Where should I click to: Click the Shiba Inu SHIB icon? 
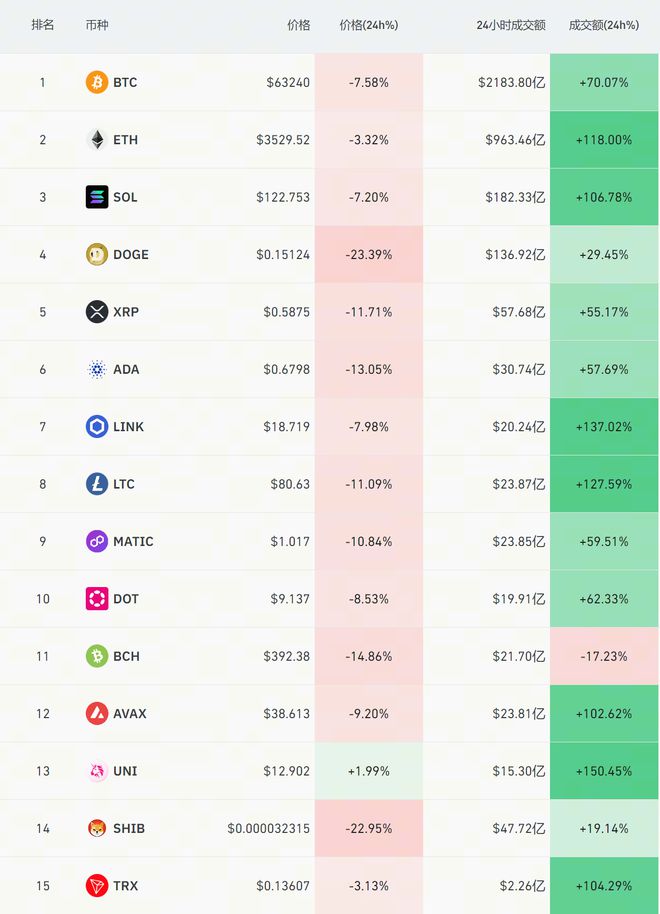coord(97,829)
